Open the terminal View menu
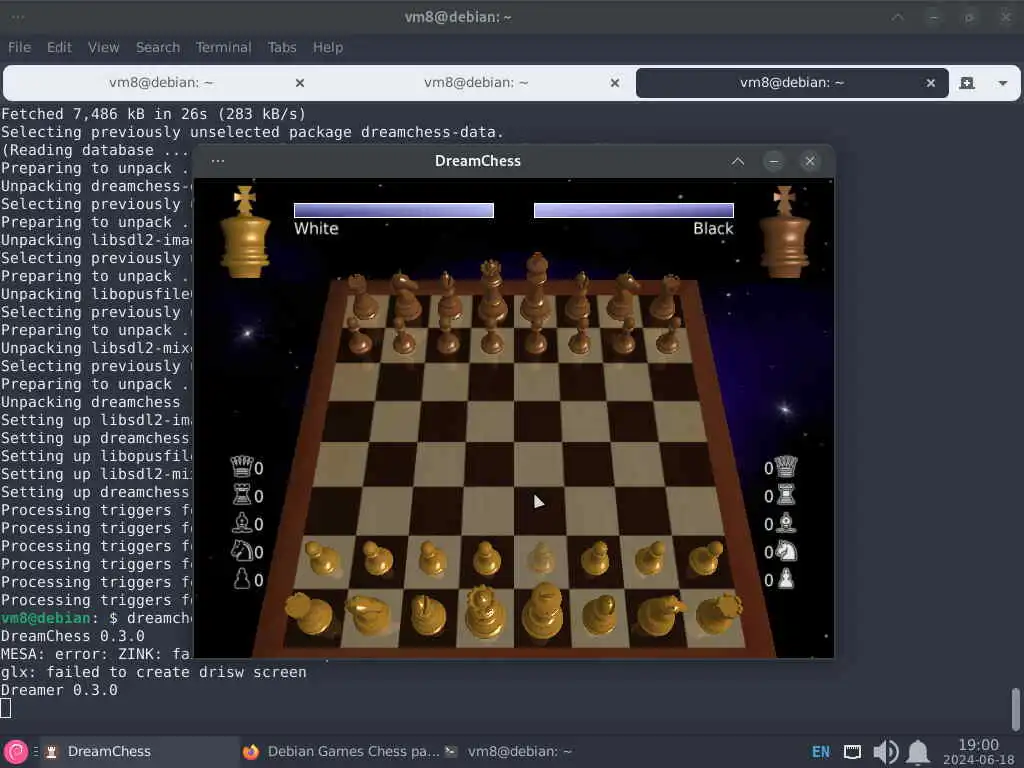The image size is (1024, 768). pyautogui.click(x=103, y=47)
